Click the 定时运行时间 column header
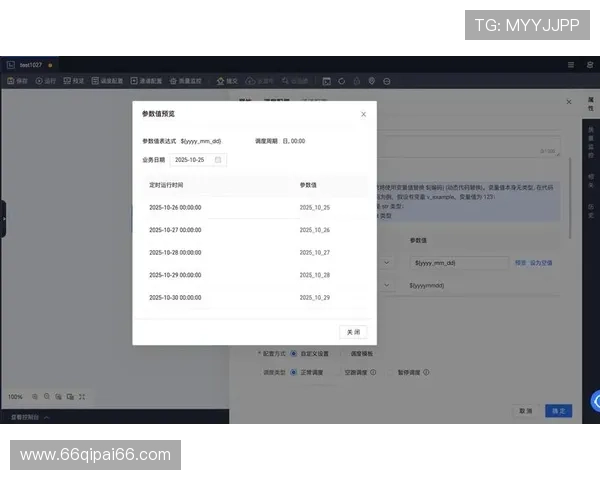This screenshot has height=480, width=600. tap(166, 185)
